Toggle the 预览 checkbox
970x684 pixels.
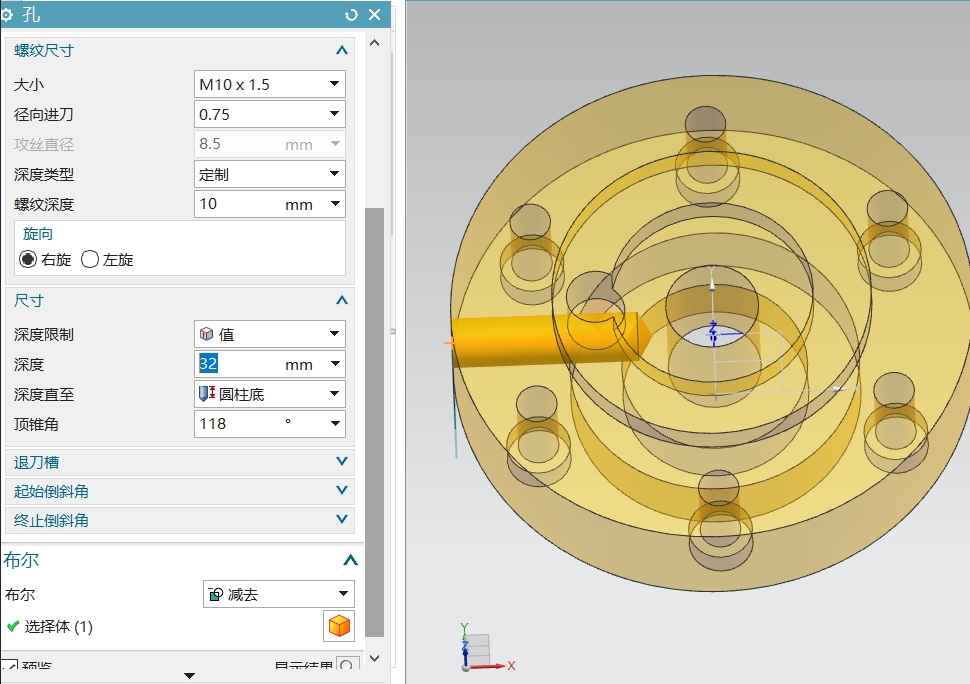point(9,666)
